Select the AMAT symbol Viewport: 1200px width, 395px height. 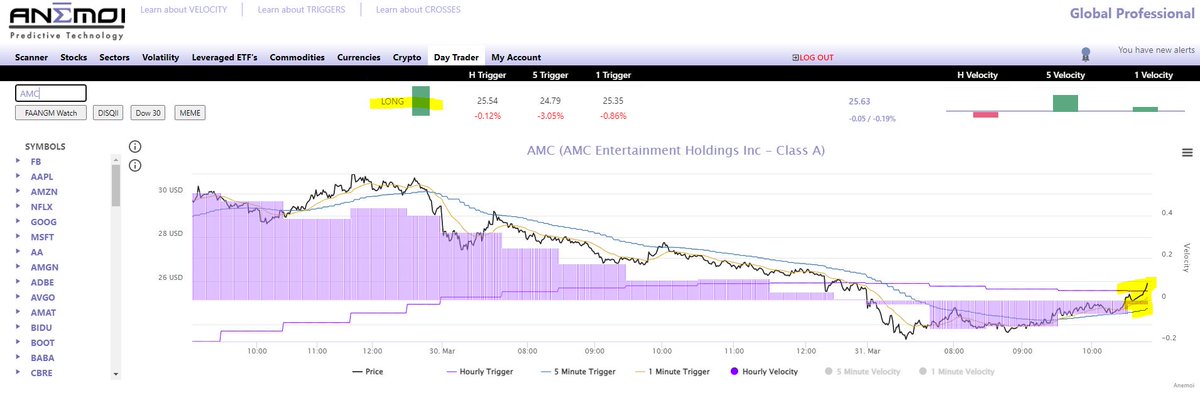click(x=43, y=313)
